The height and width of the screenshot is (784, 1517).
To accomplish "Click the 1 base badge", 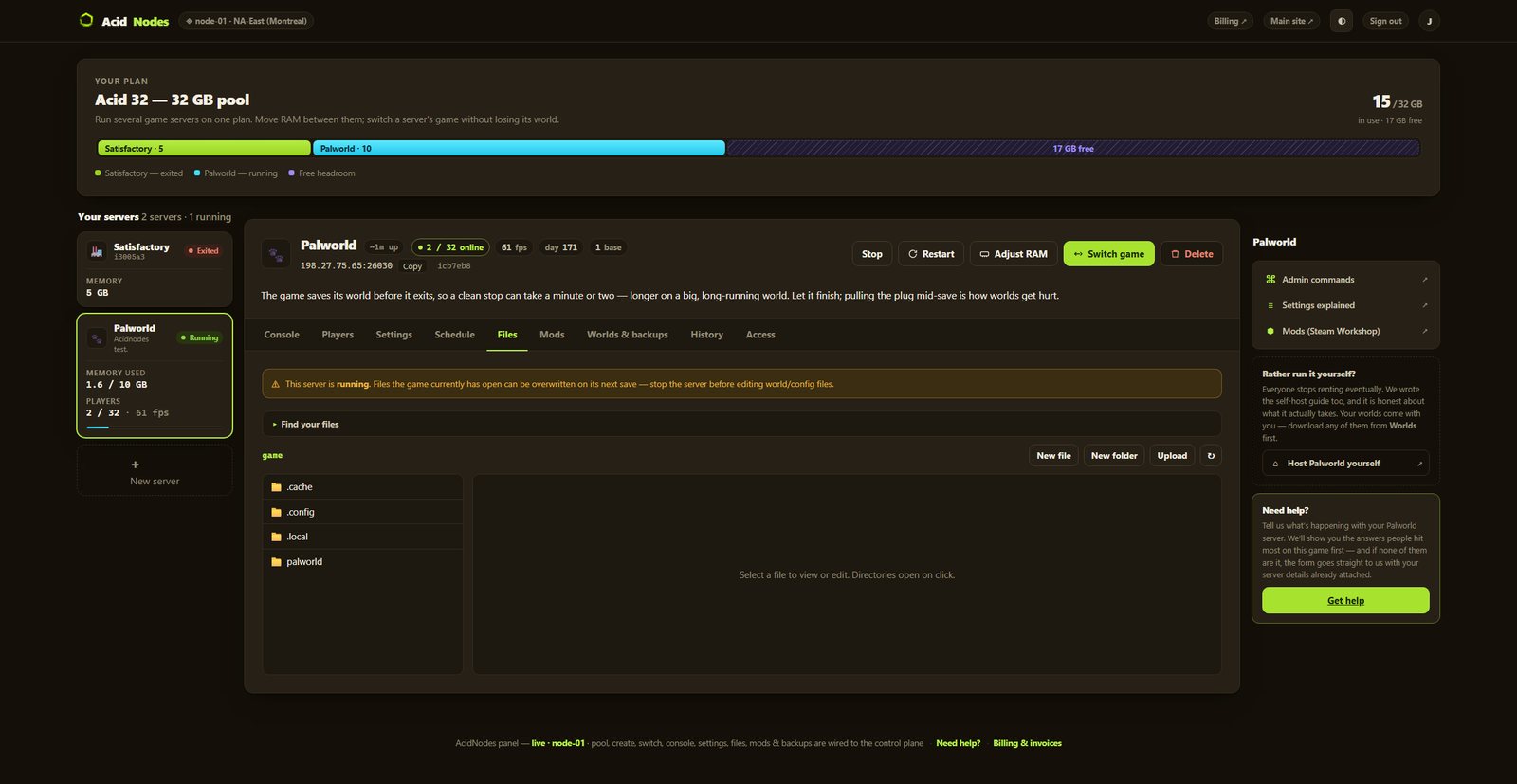I will point(608,247).
